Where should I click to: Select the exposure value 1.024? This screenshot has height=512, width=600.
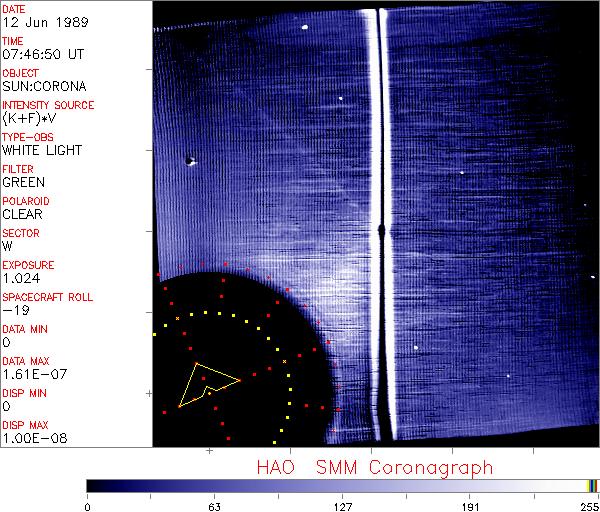[x=20, y=278]
